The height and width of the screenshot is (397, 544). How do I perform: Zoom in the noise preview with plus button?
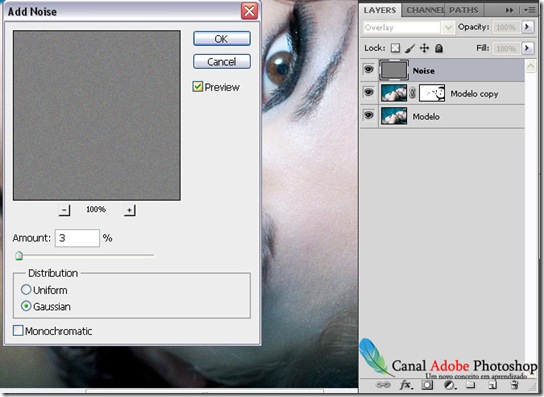pyautogui.click(x=129, y=210)
